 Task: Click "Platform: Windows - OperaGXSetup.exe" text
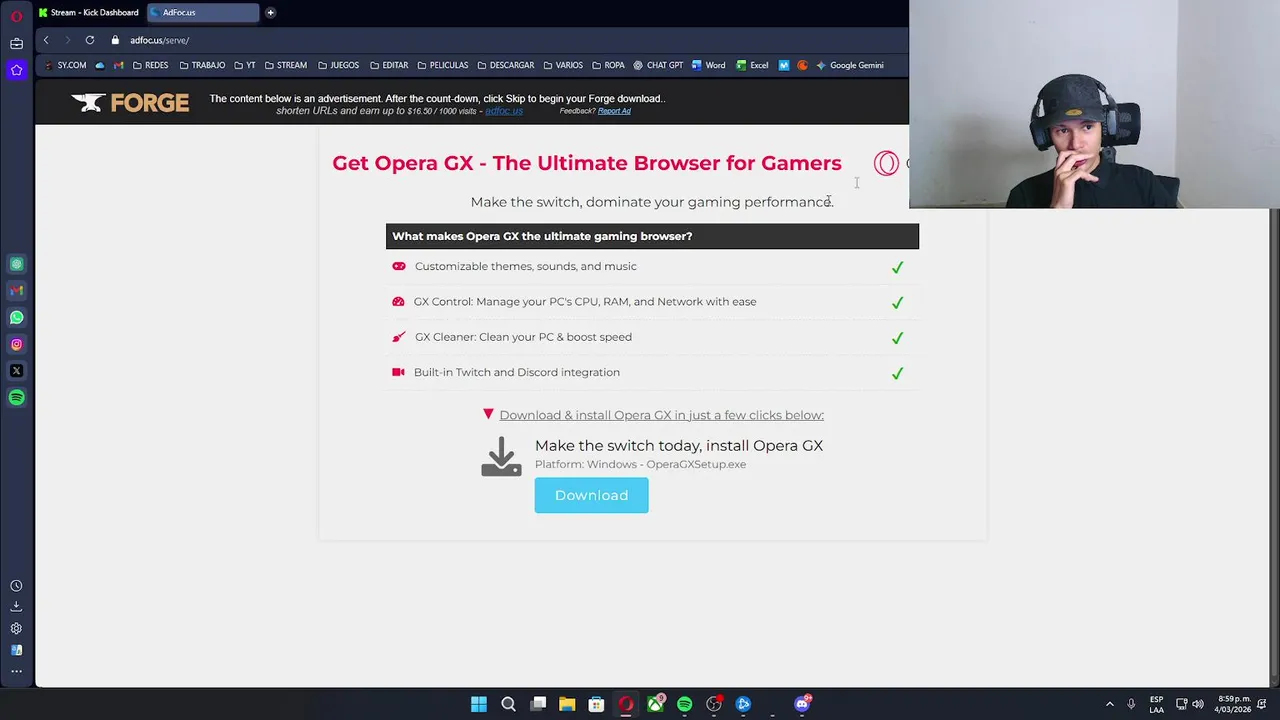pyautogui.click(x=640, y=464)
